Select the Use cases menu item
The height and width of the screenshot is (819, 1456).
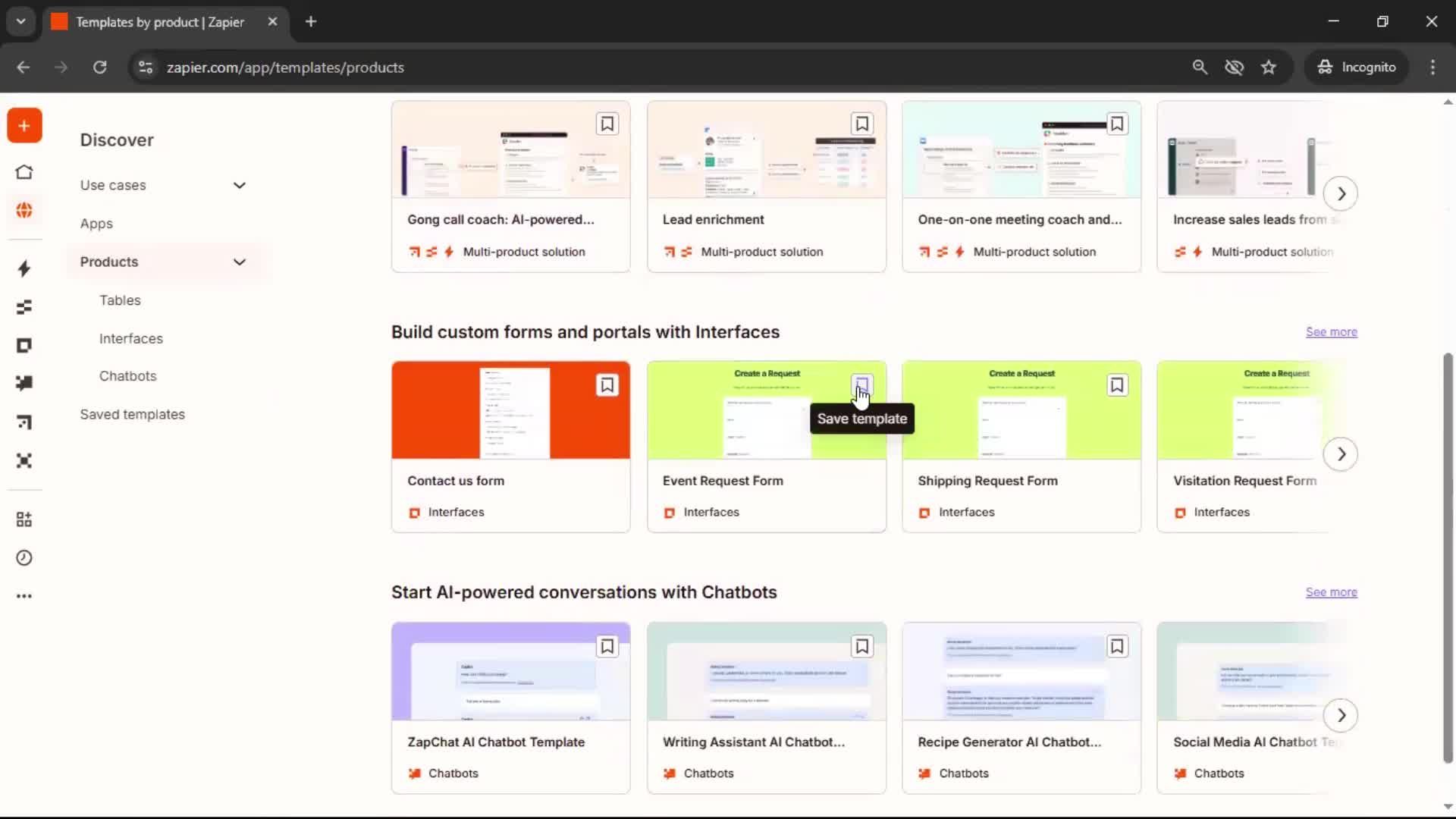(113, 185)
